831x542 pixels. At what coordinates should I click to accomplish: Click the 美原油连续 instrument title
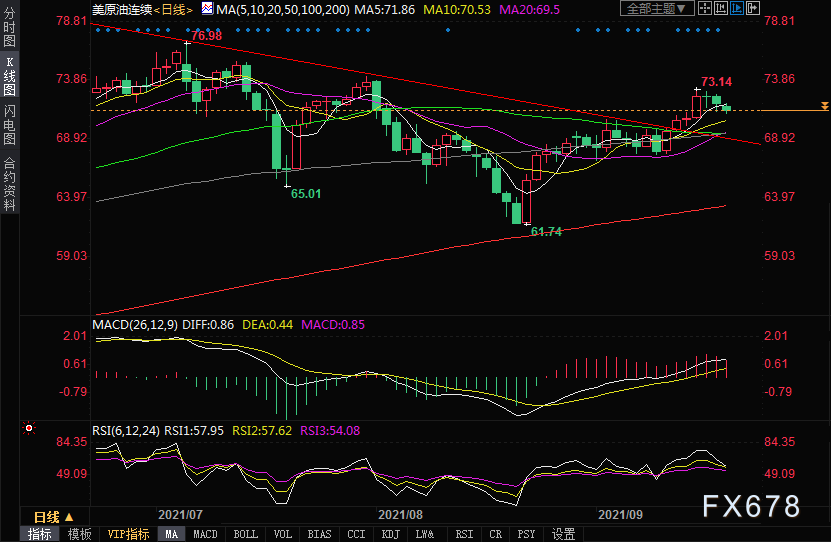tap(122, 10)
